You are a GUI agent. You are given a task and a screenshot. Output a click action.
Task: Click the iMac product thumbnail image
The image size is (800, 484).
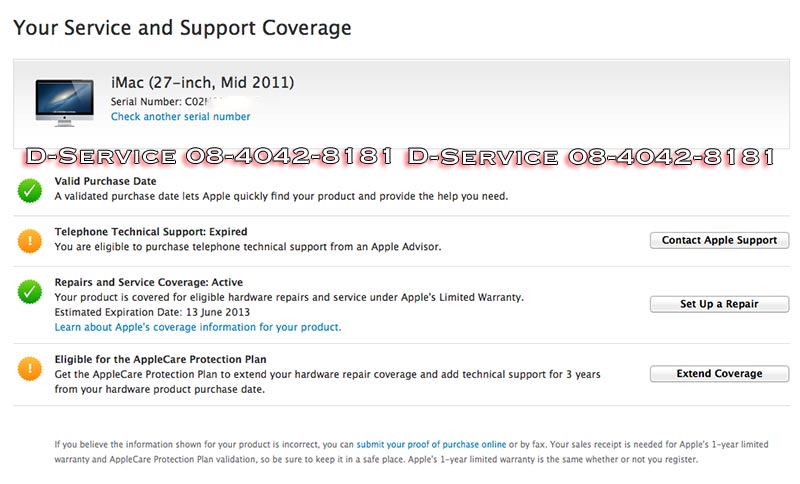[x=64, y=101]
